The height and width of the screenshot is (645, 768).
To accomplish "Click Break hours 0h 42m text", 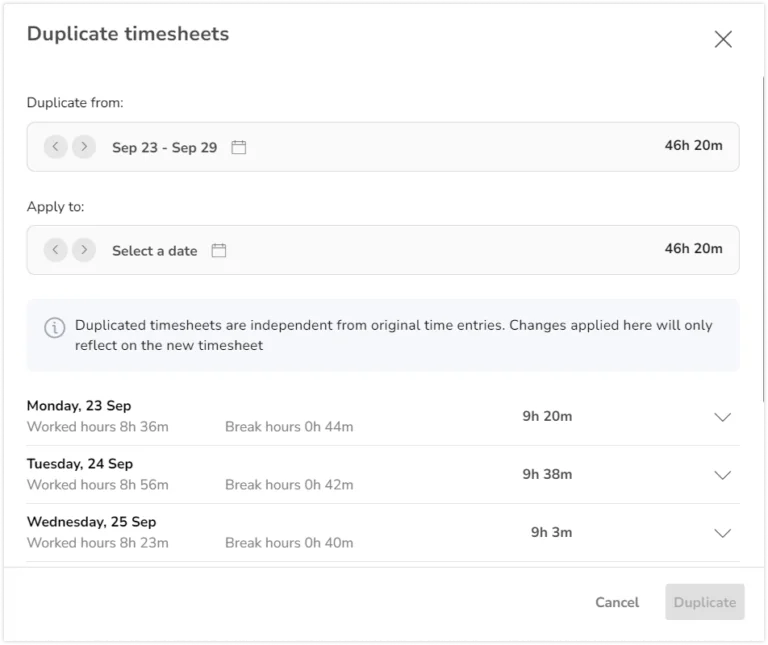I will pyautogui.click(x=289, y=484).
